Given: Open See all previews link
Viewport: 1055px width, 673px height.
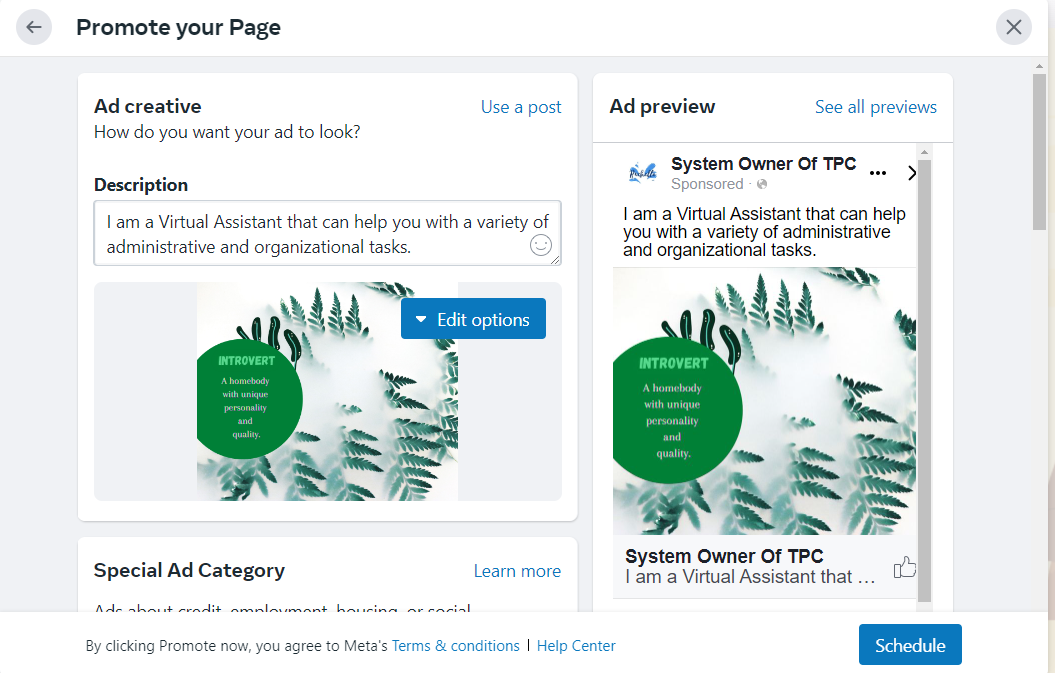Looking at the screenshot, I should tap(875, 107).
